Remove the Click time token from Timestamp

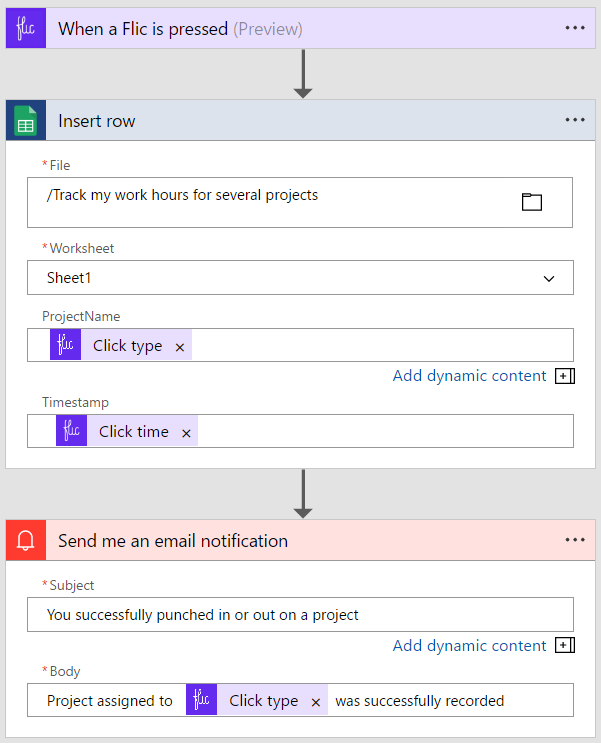(186, 432)
